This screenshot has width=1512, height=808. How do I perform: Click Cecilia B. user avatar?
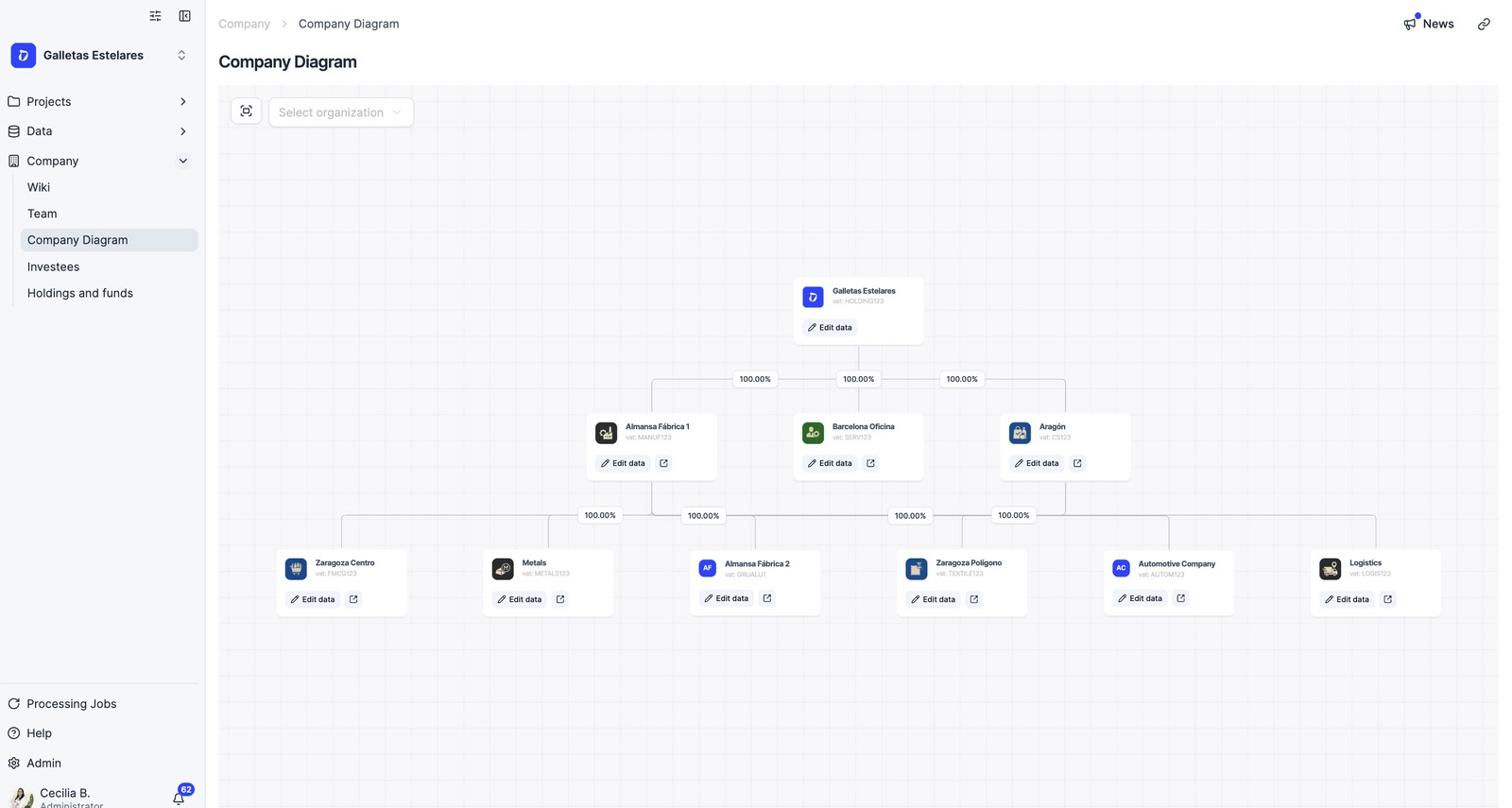(21, 798)
